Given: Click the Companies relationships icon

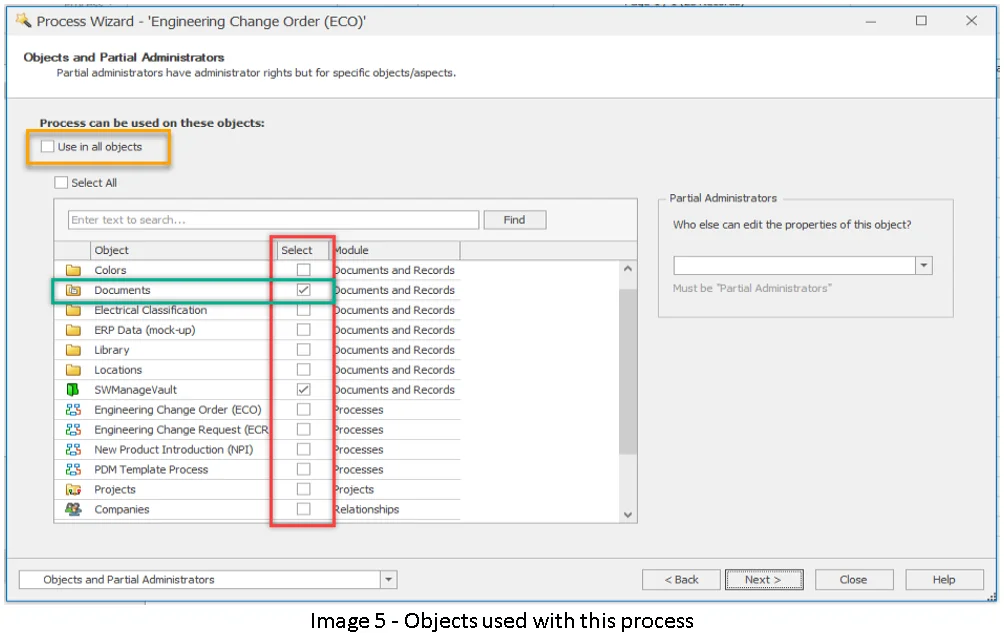Looking at the screenshot, I should point(73,510).
